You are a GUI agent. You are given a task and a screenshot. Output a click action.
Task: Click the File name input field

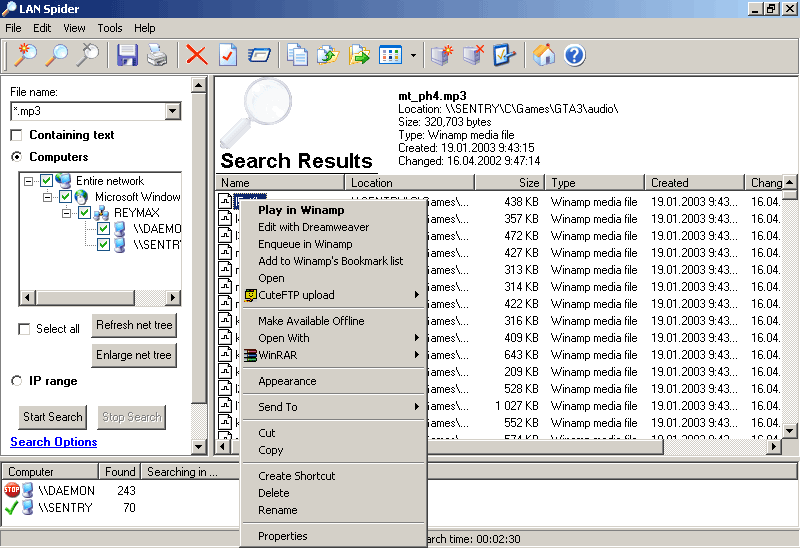tap(88, 111)
